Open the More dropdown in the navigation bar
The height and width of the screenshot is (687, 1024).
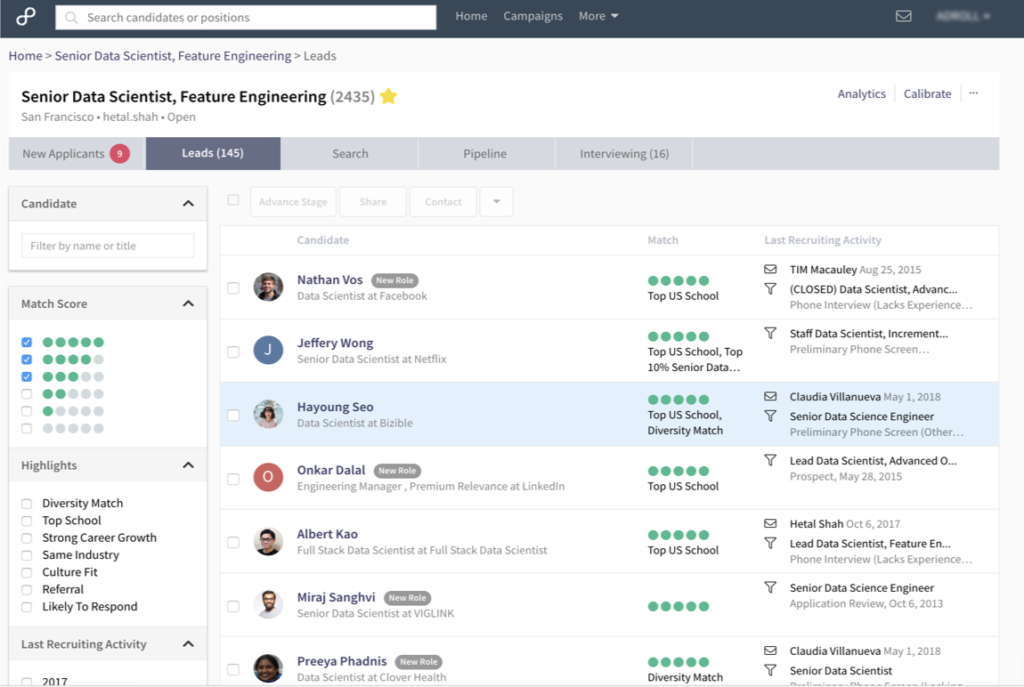coord(598,17)
